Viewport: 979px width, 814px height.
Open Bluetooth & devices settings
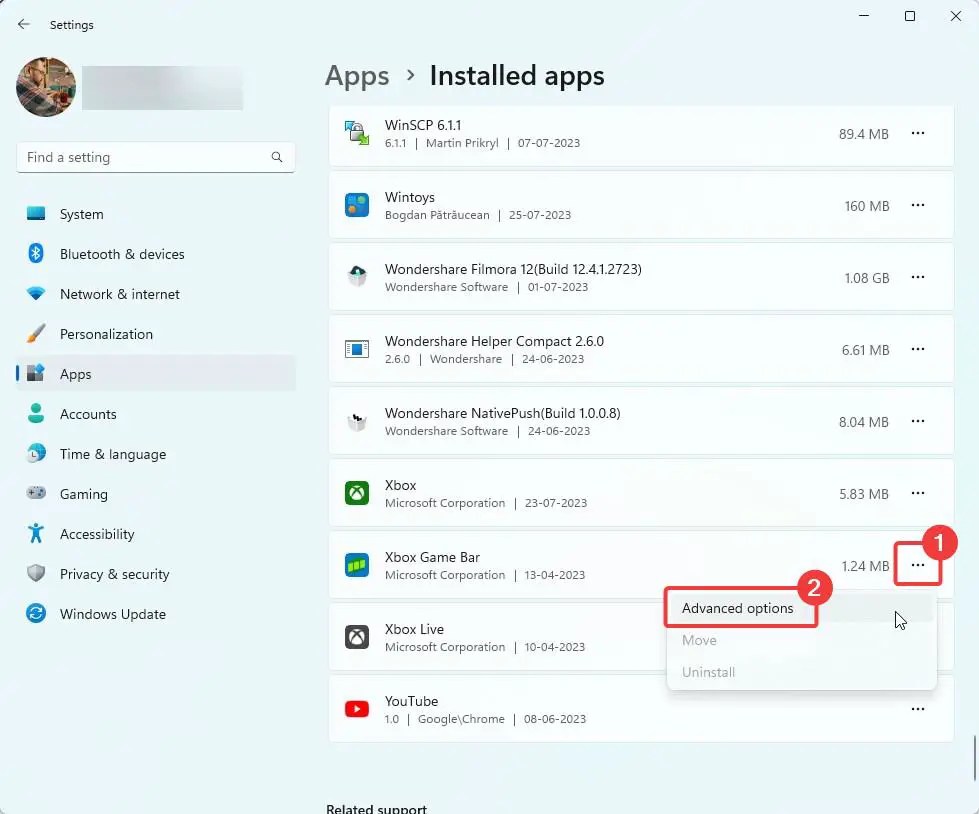tap(155, 254)
